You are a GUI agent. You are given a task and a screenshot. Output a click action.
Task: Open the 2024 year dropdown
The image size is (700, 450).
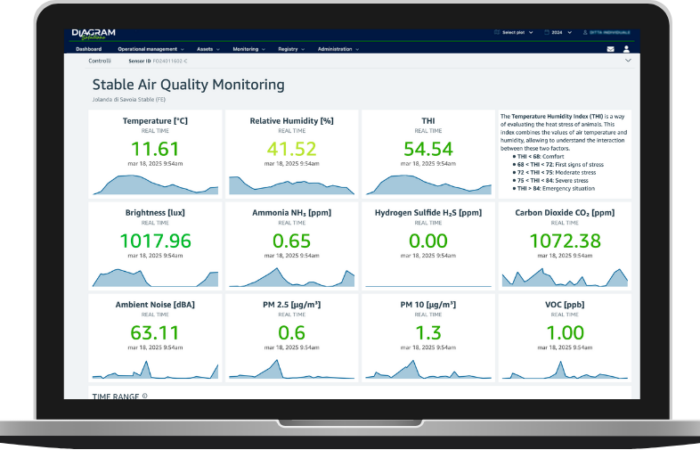pyautogui.click(x=558, y=33)
